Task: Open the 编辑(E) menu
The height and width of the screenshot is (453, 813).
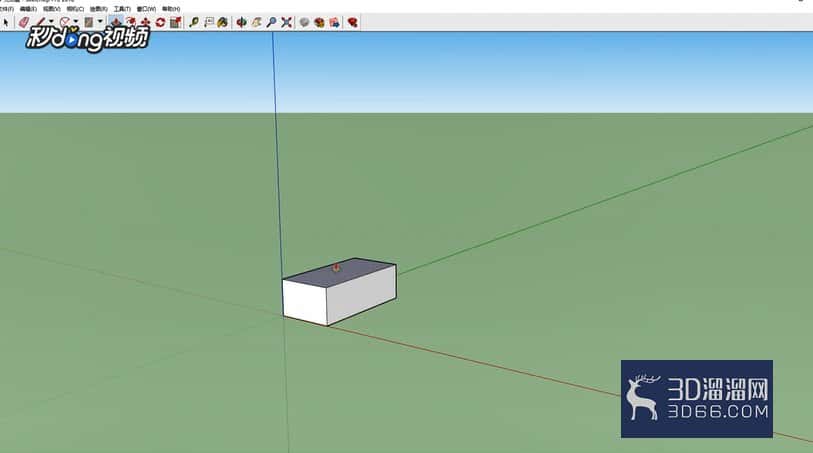Action: coord(28,9)
